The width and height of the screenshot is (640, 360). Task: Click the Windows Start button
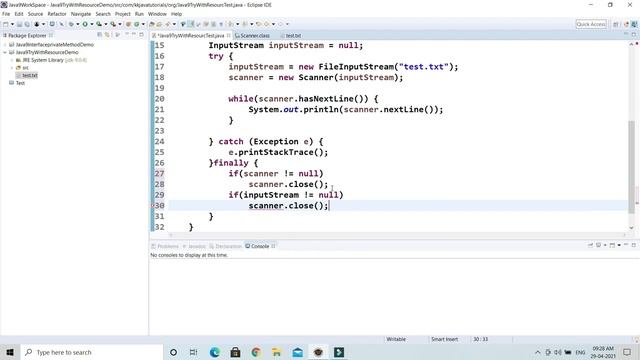[10, 352]
